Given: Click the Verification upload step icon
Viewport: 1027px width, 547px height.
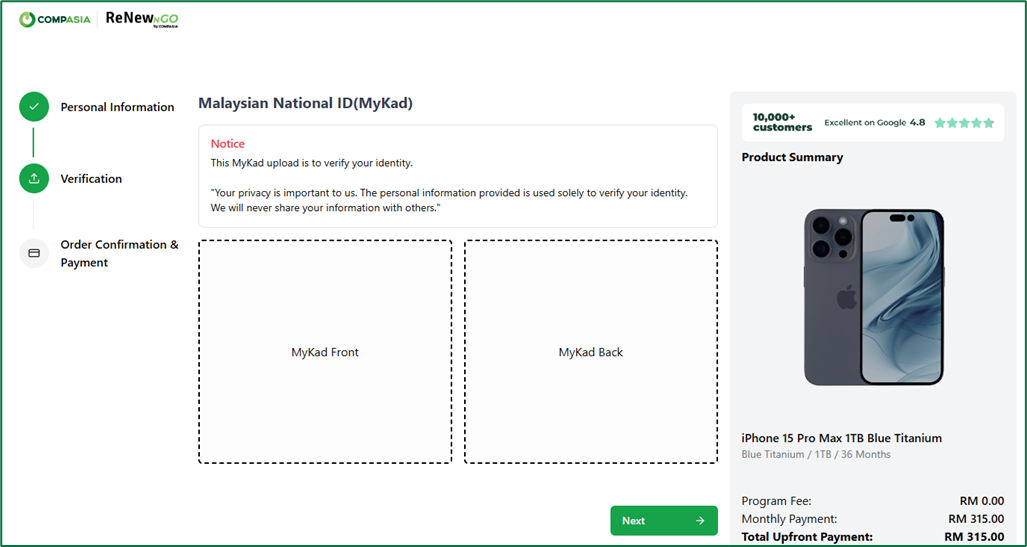Looking at the screenshot, I should click(x=34, y=178).
